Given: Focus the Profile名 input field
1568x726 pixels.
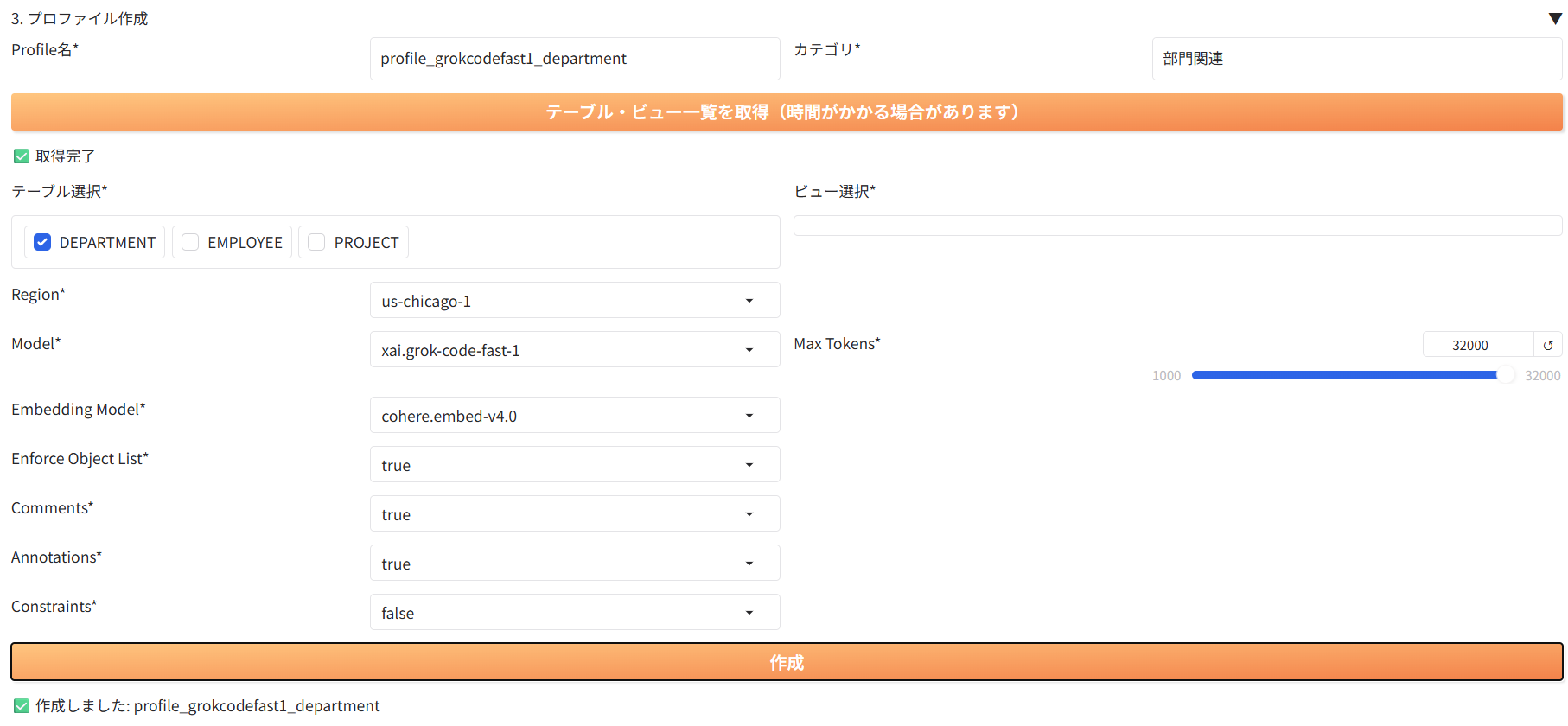Looking at the screenshot, I should pyautogui.click(x=575, y=59).
